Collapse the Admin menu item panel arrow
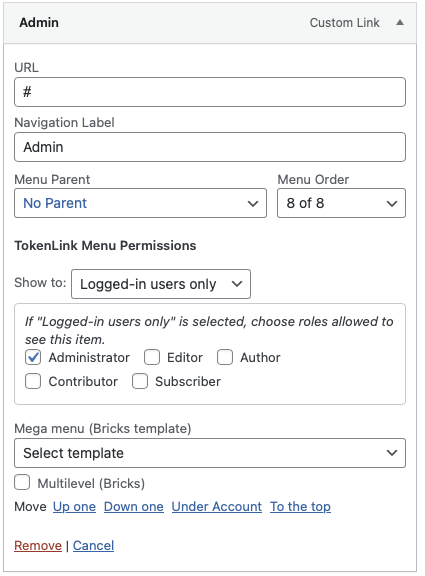The image size is (425, 576). (400, 23)
